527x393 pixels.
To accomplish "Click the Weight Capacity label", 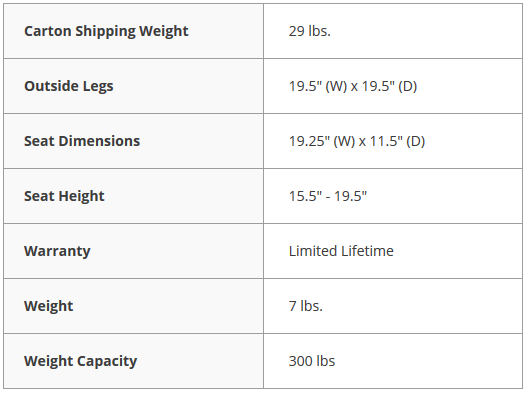I will point(80,361).
